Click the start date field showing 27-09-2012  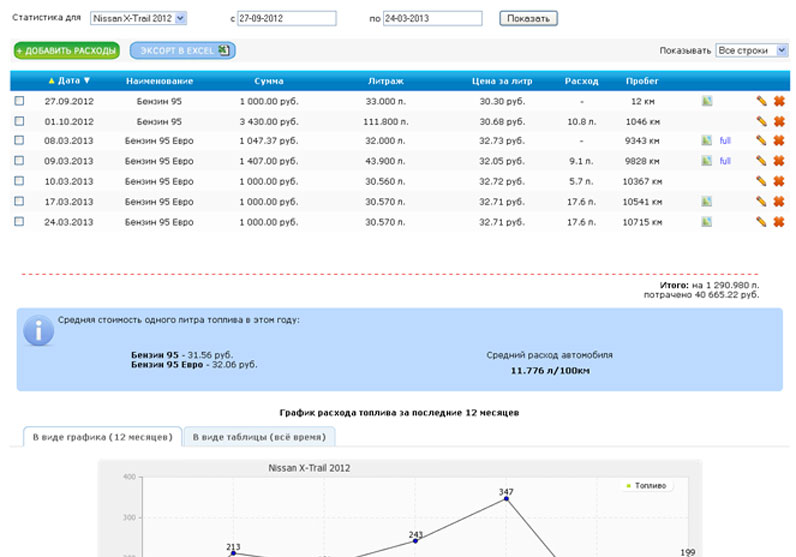click(x=286, y=18)
